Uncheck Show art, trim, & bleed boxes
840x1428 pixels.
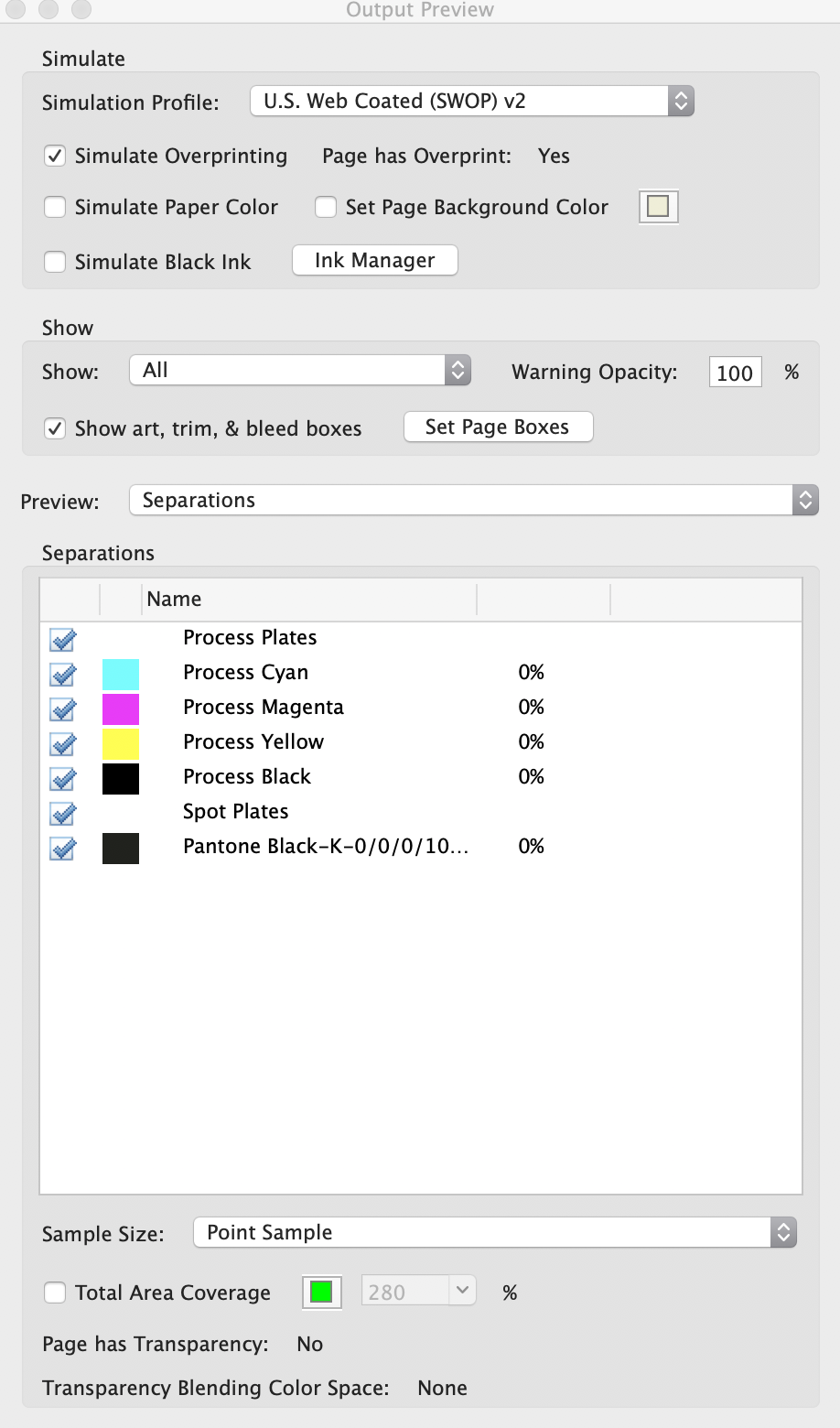55,428
